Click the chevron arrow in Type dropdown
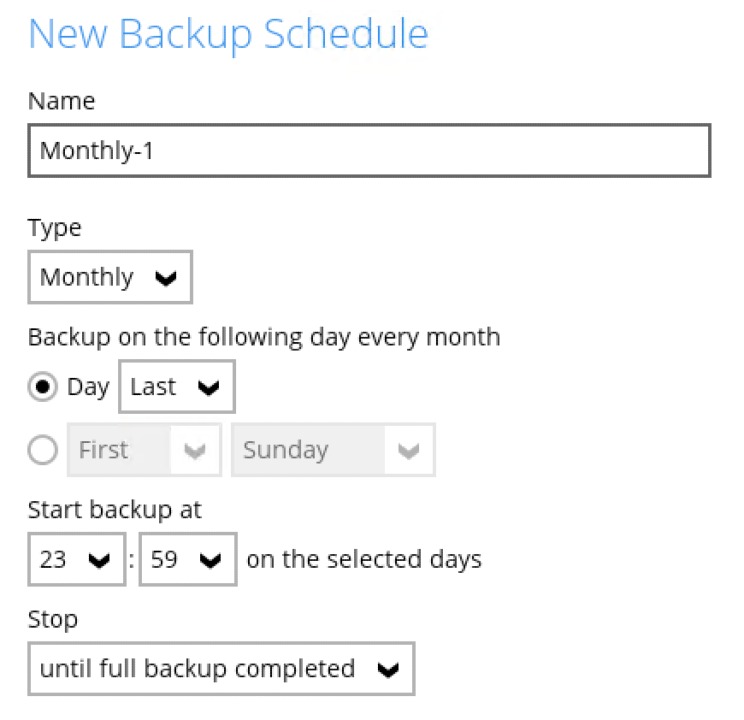Screen dimensions: 744x720 (x=166, y=278)
